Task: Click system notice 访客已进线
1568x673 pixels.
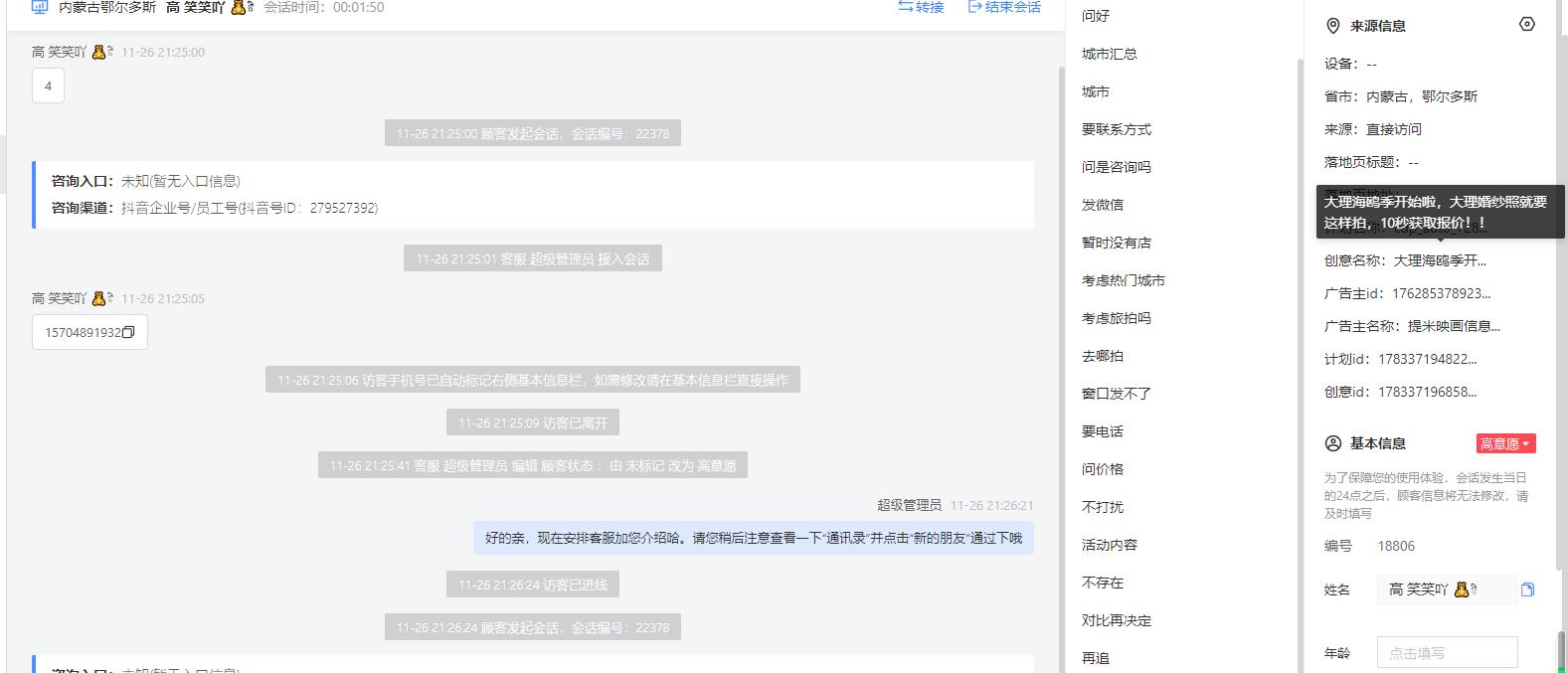Action: 533,585
